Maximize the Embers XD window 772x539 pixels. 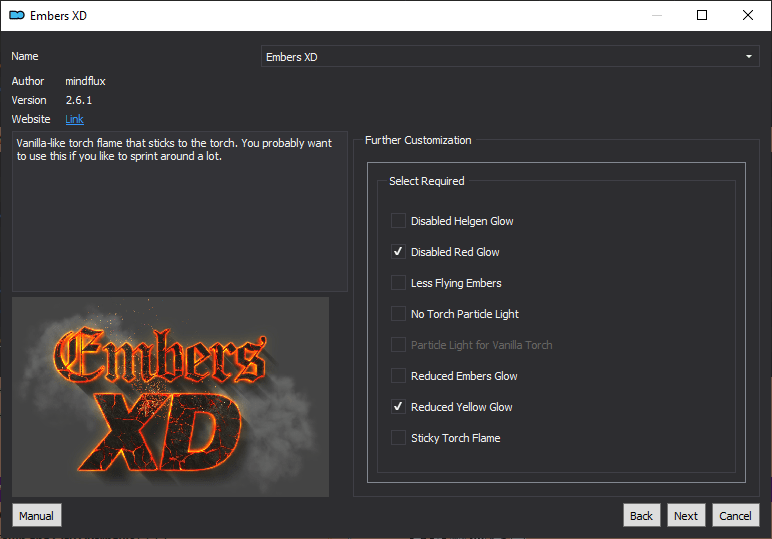pos(702,15)
